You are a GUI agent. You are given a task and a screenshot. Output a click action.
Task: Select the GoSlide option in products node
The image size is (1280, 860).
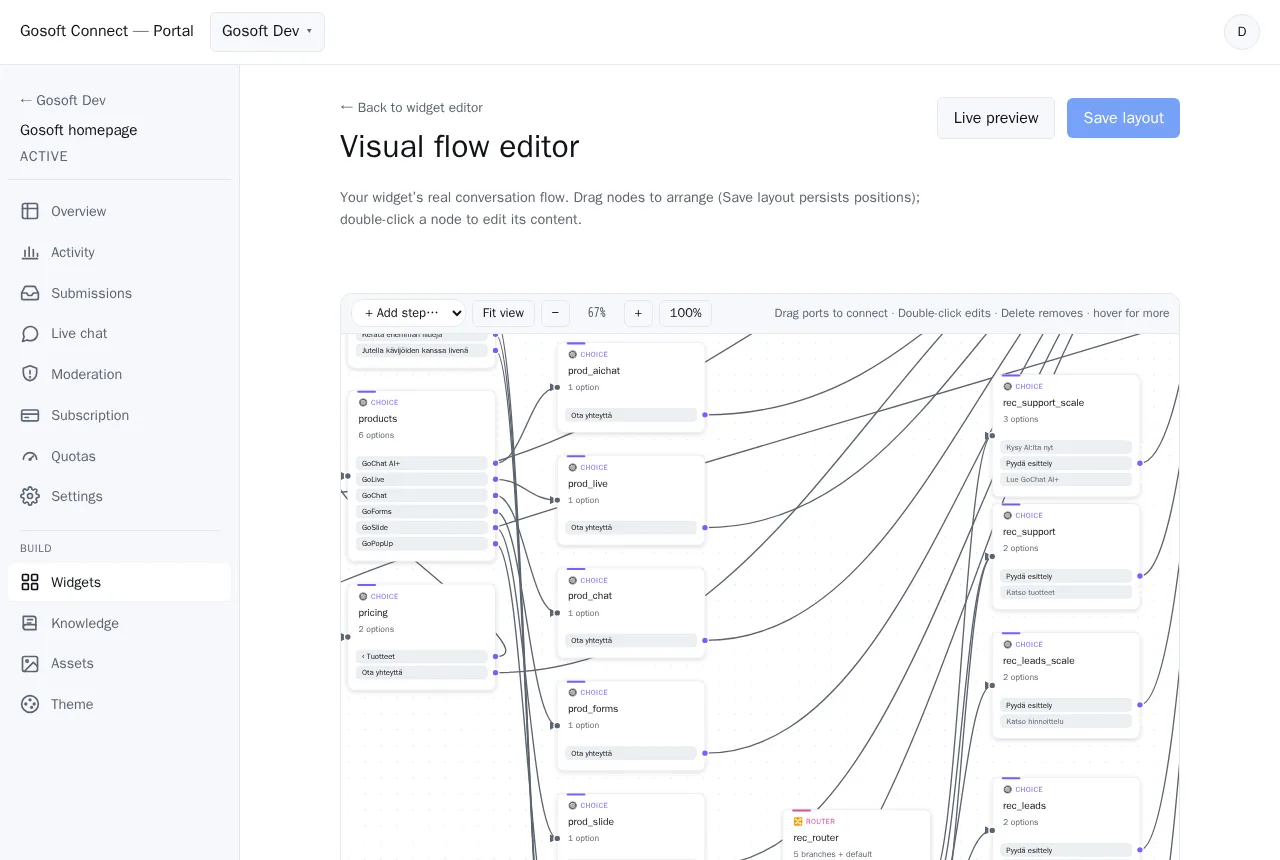coord(421,528)
